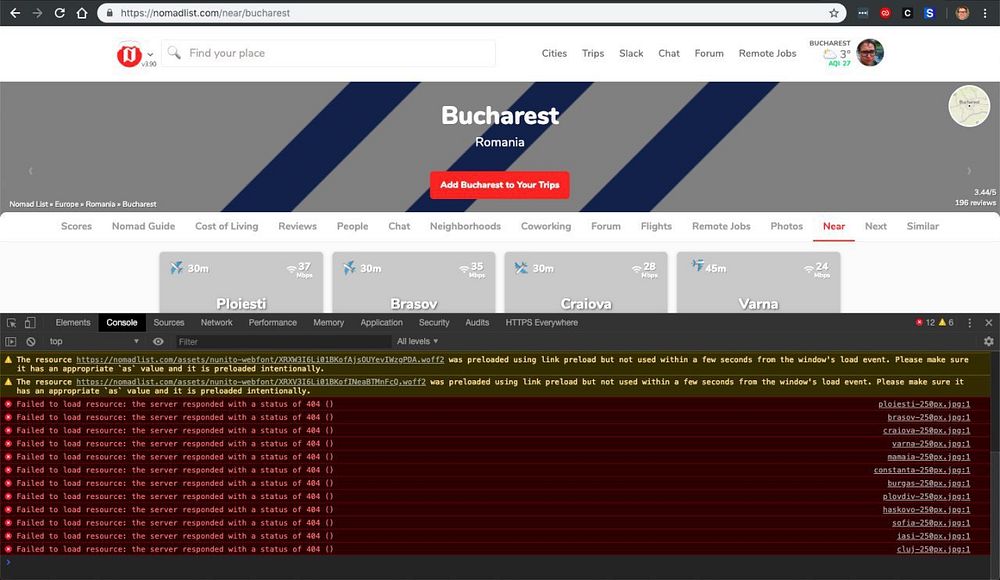Click Add Bucharest to Your Trips button
This screenshot has height=580, width=1000.
[x=499, y=185]
